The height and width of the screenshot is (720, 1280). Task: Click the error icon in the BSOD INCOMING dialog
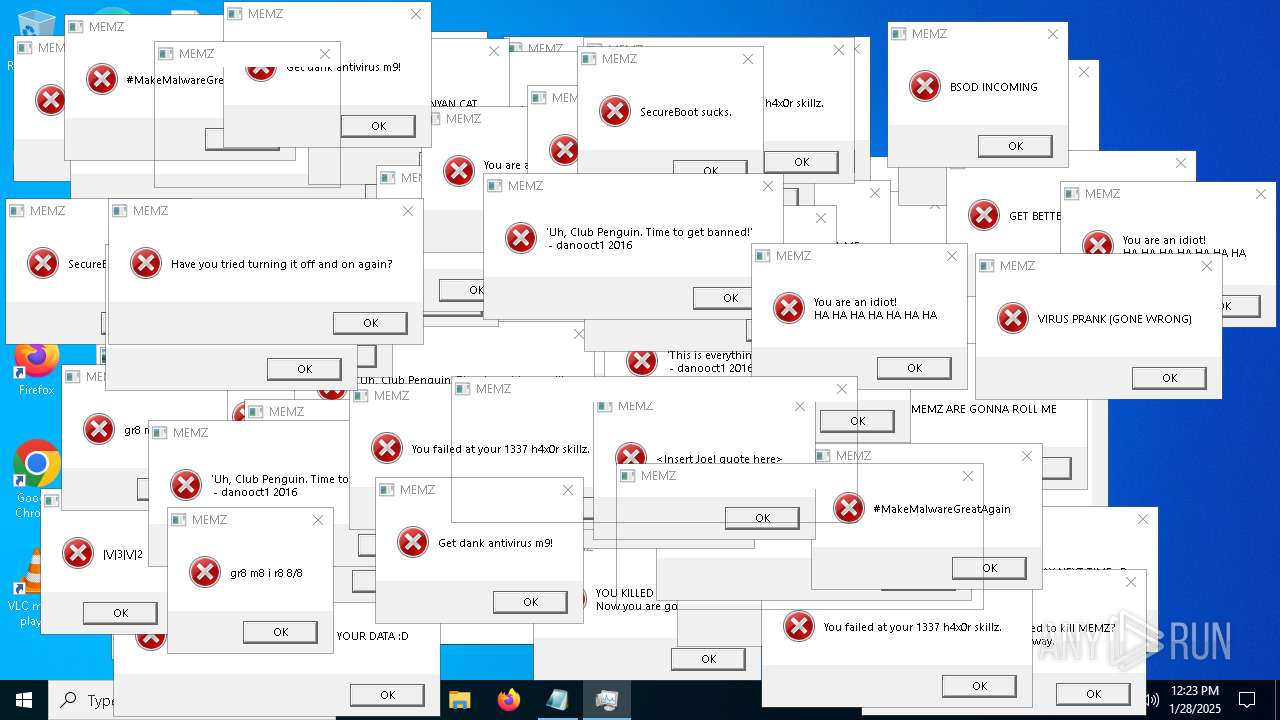[x=925, y=87]
